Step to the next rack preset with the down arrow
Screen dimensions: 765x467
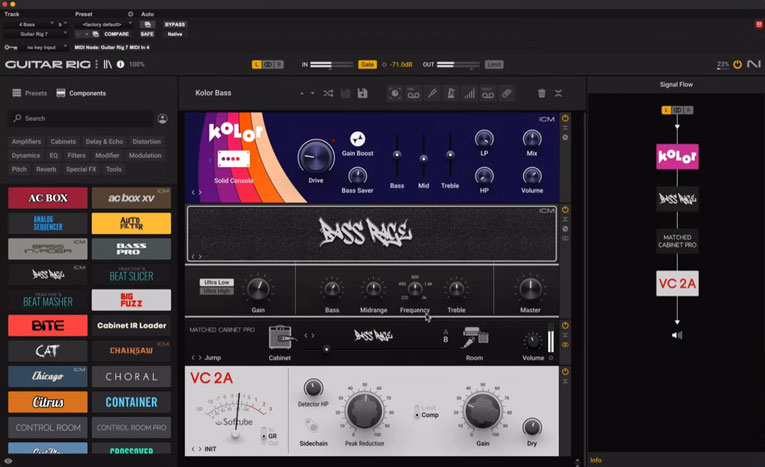pyautogui.click(x=312, y=93)
